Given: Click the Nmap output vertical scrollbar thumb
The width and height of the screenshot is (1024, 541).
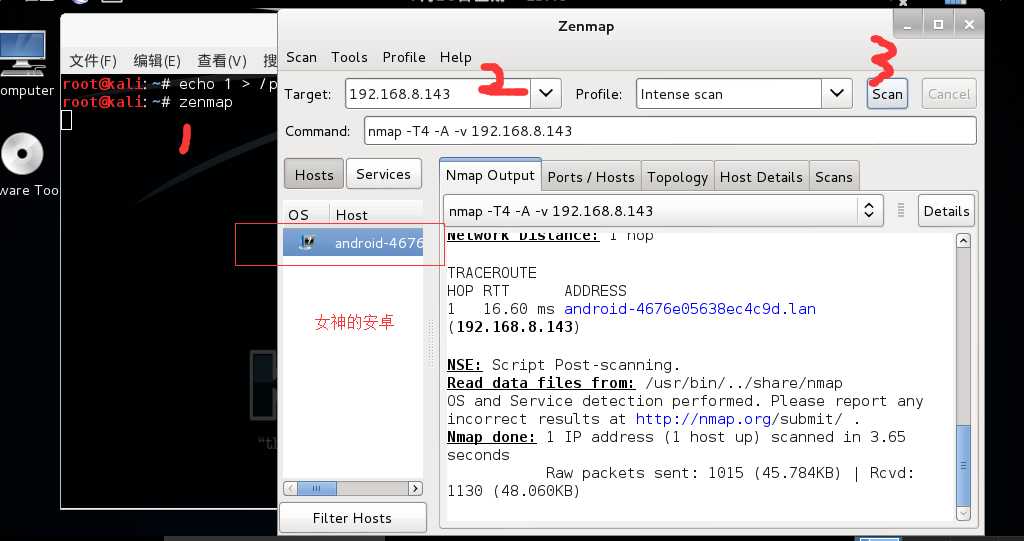Looking at the screenshot, I should (x=963, y=465).
